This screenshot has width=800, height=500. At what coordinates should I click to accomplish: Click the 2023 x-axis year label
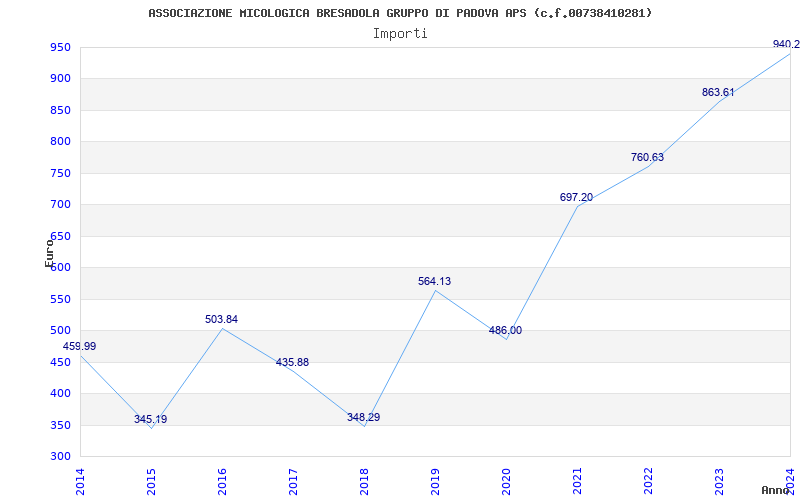point(719,481)
